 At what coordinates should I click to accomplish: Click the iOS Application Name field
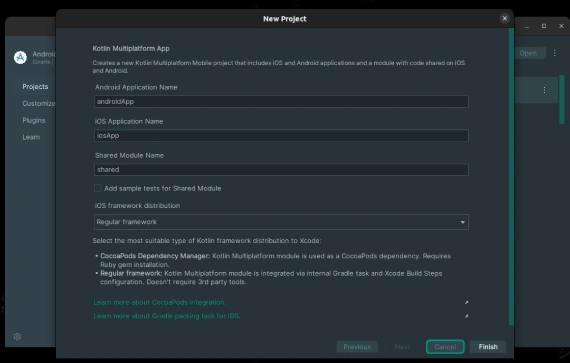coord(281,136)
